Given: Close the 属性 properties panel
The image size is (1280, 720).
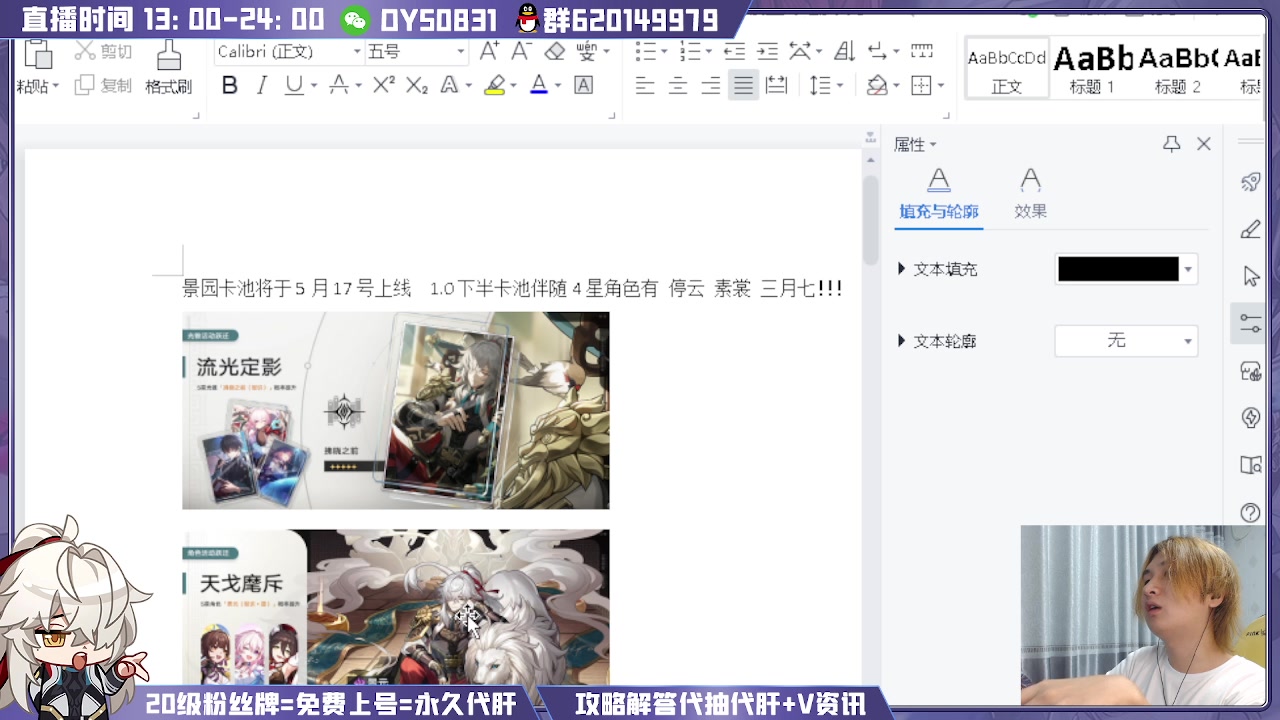Looking at the screenshot, I should click(x=1204, y=144).
